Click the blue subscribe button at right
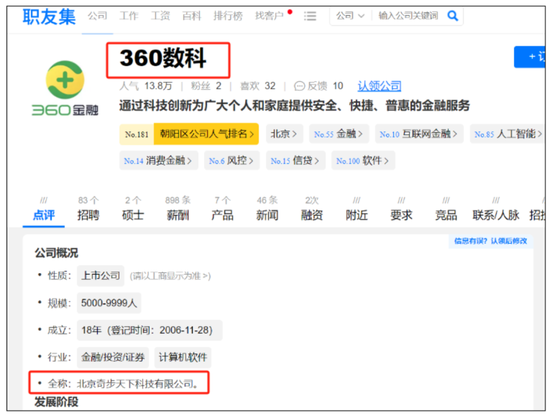Screen dimensions: 550x414 [x=530, y=57]
